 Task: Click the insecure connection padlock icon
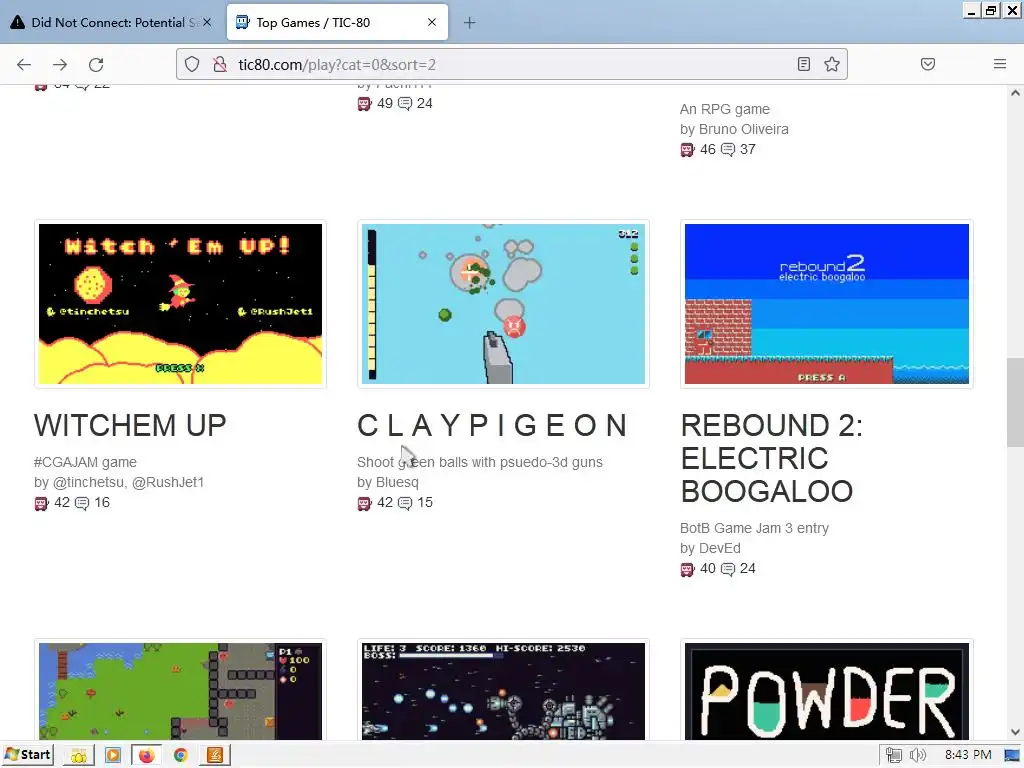[220, 64]
